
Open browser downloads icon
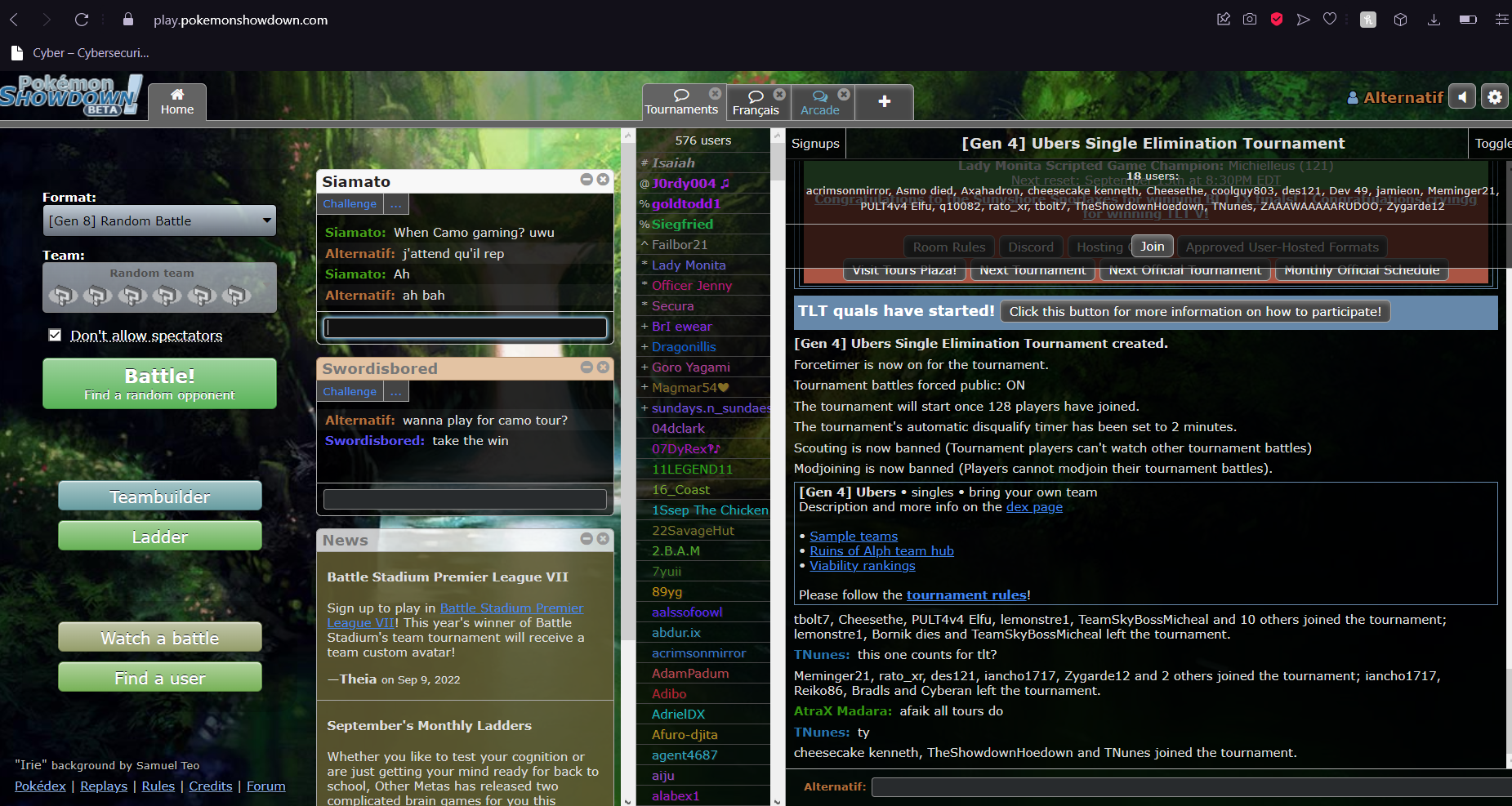tap(1434, 20)
